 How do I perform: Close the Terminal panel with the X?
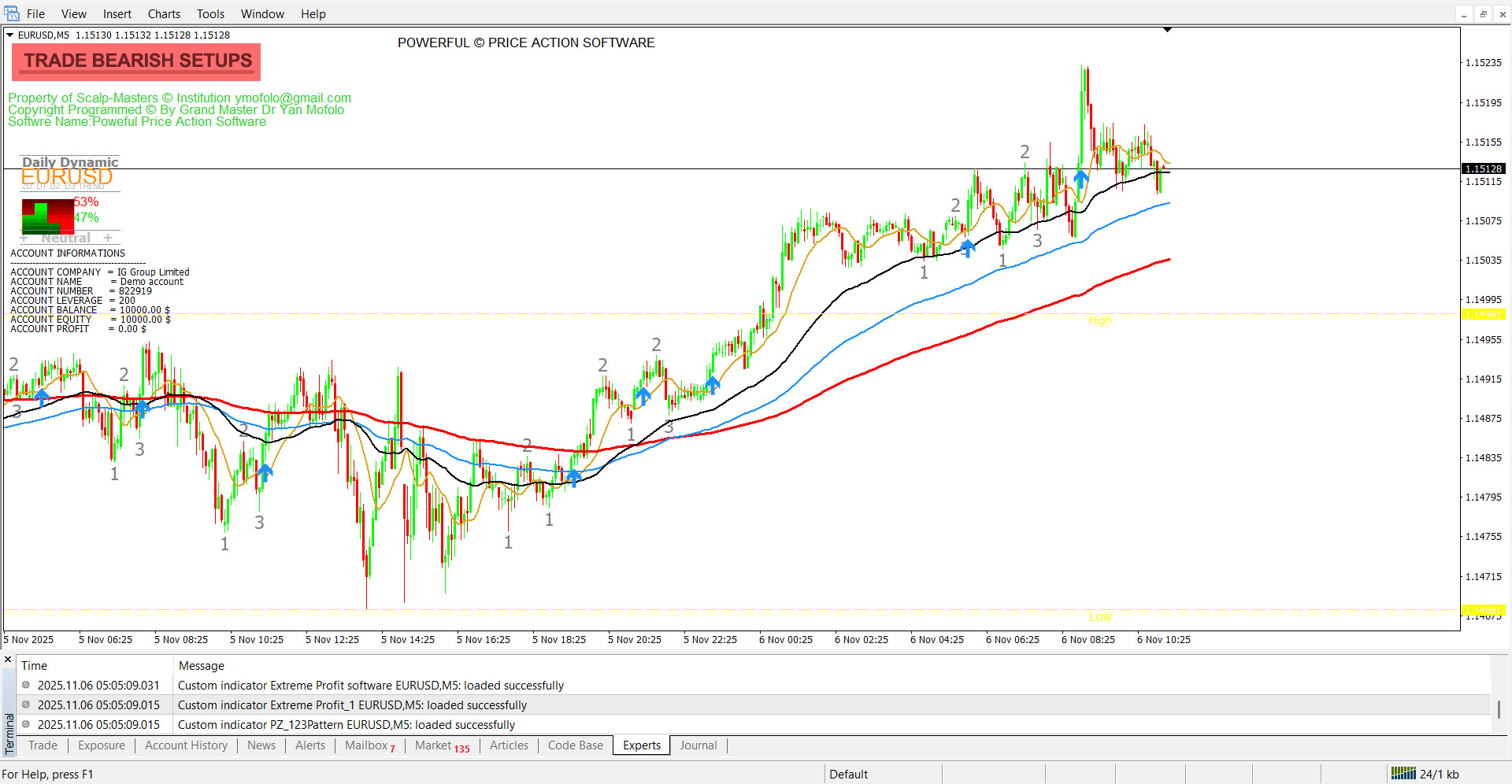click(x=8, y=660)
